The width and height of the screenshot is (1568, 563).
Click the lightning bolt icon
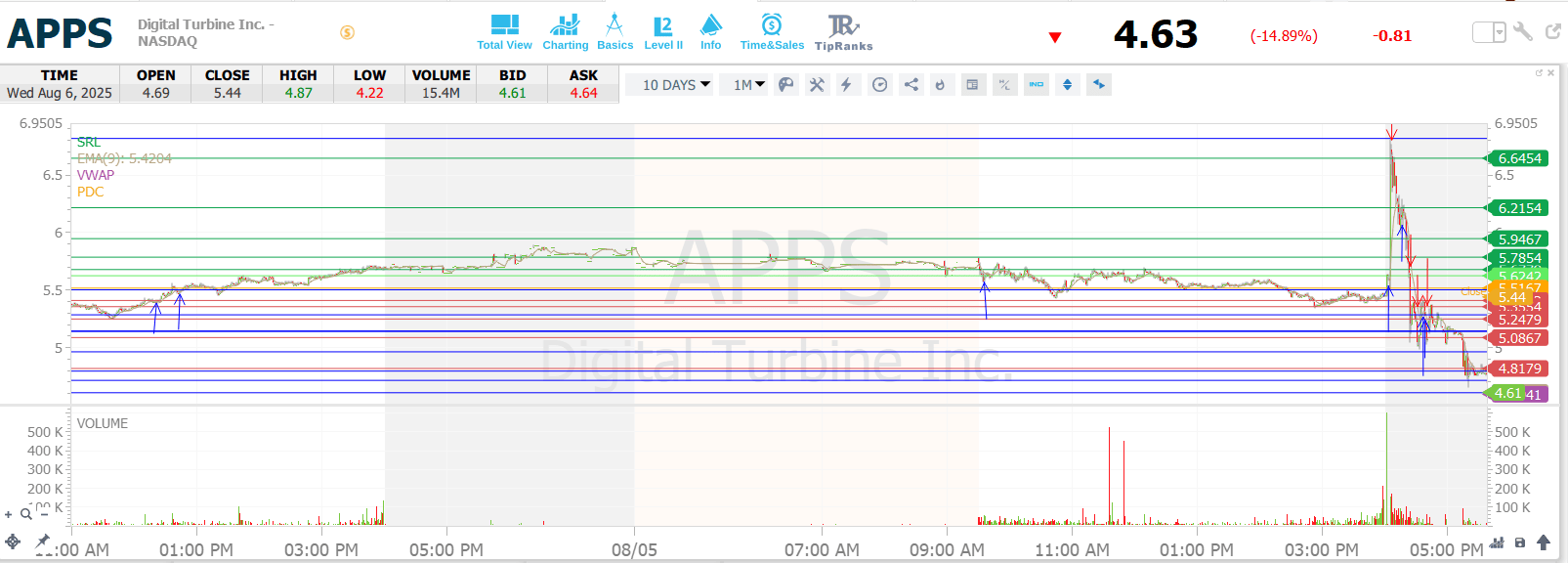(846, 85)
